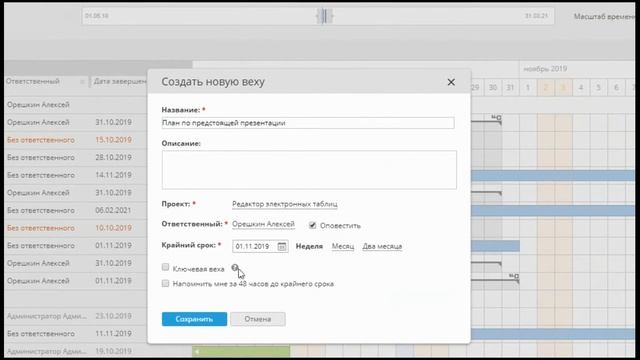Focus the Название text field
The image size is (640, 360).
(308, 123)
